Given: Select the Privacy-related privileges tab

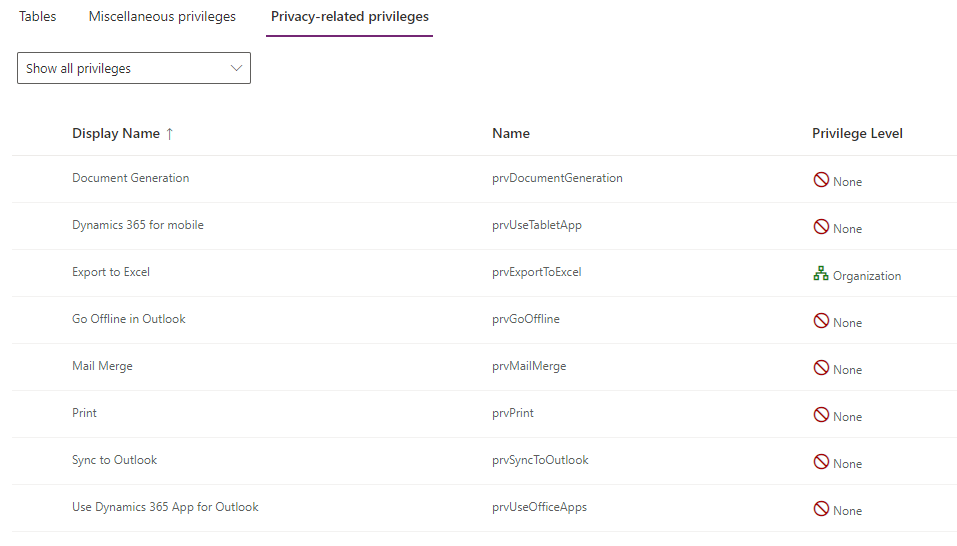Looking at the screenshot, I should tap(349, 17).
